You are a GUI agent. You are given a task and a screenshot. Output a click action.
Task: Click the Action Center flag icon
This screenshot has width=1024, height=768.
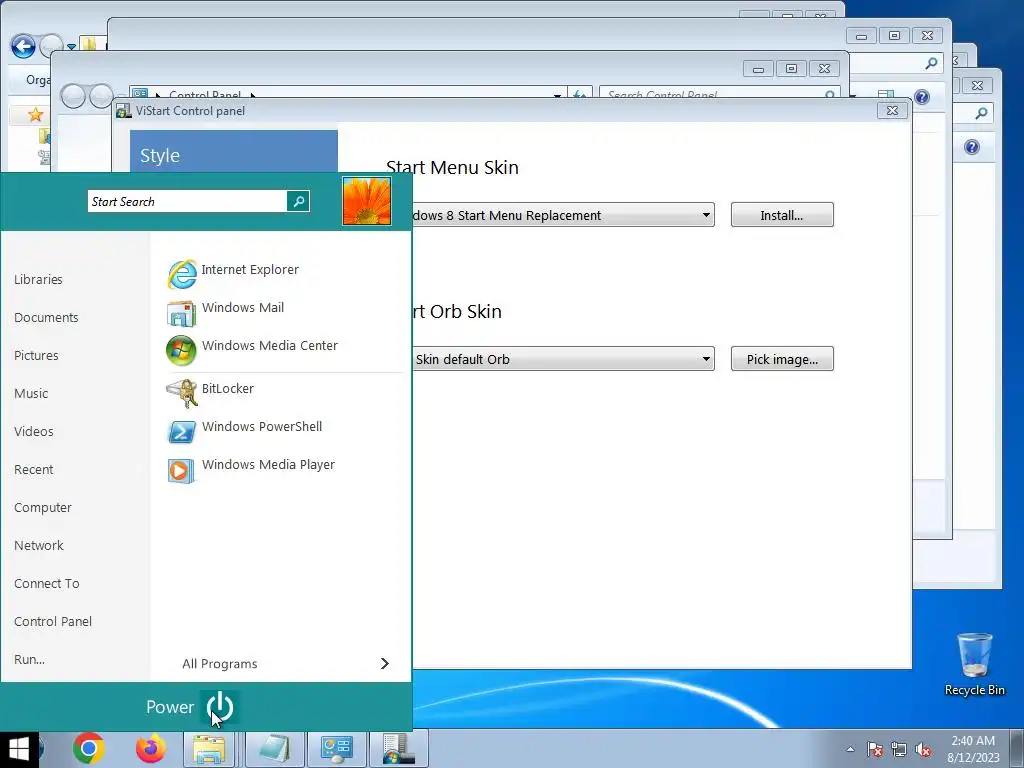875,749
